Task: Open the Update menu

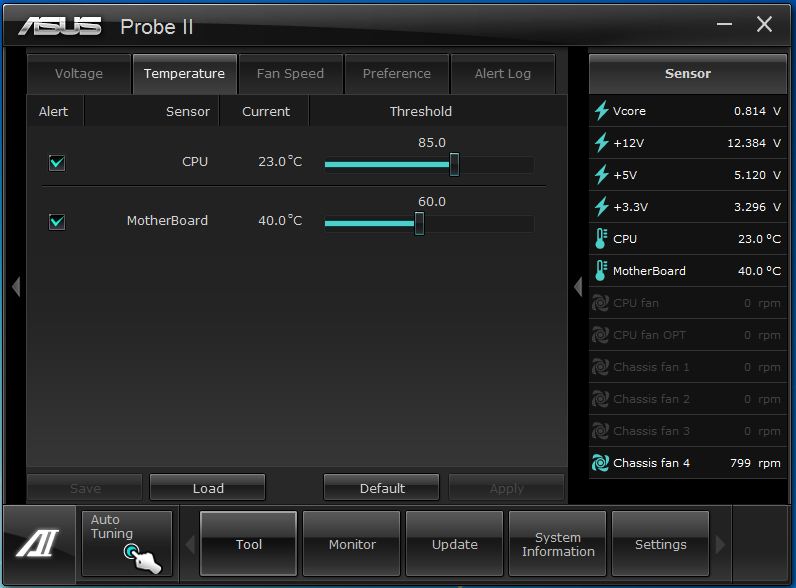Action: click(455, 544)
